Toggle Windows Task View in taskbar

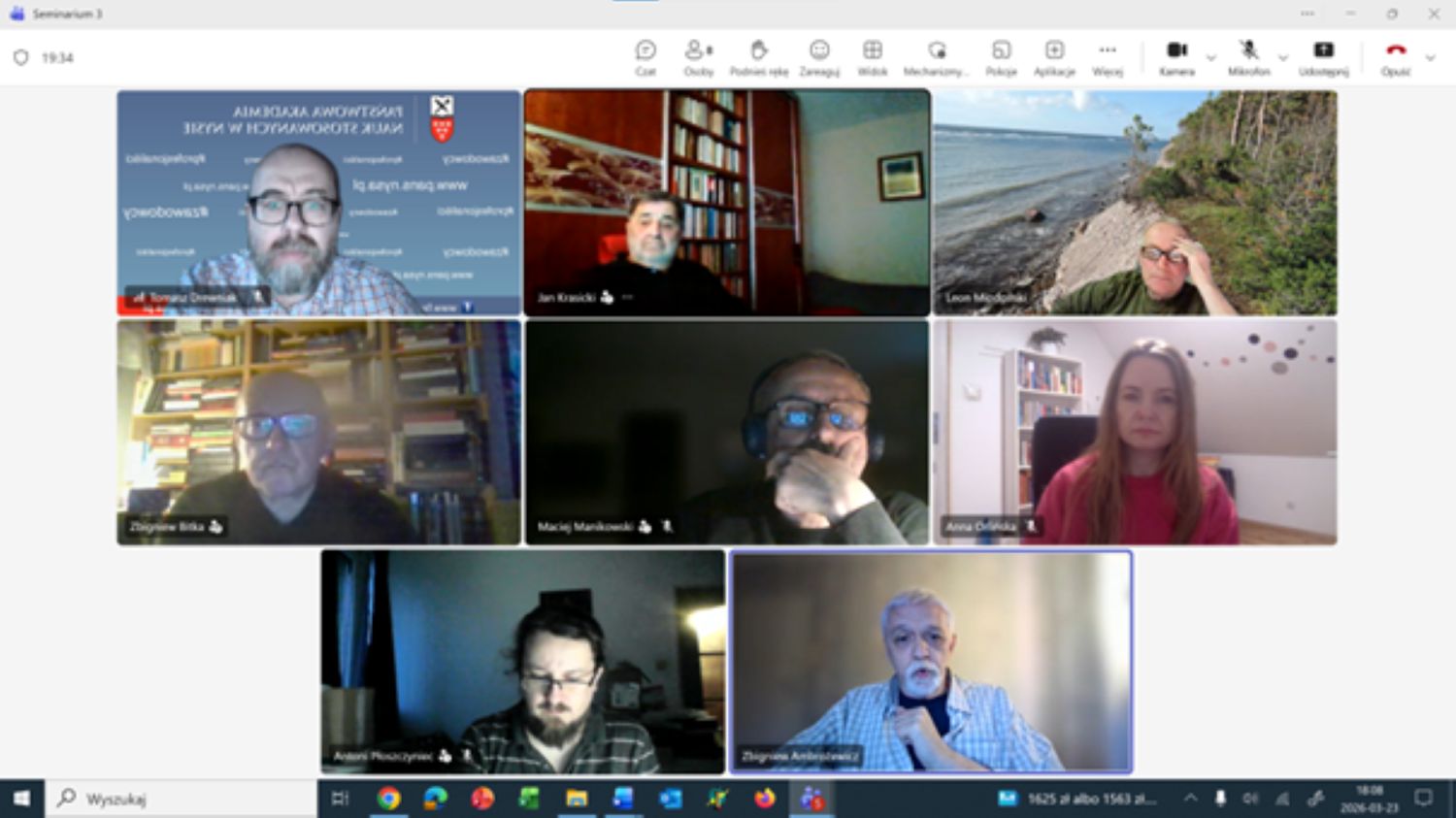pyautogui.click(x=340, y=799)
